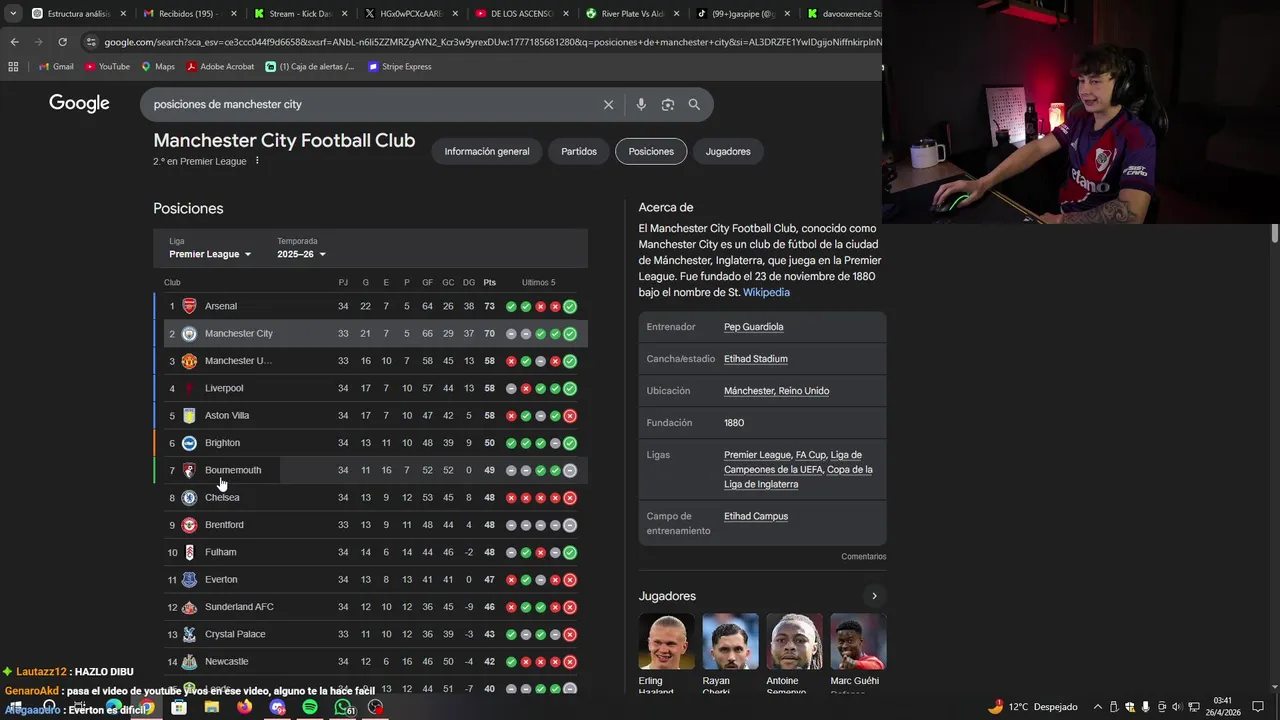Go back with the browser back arrow

14,42
